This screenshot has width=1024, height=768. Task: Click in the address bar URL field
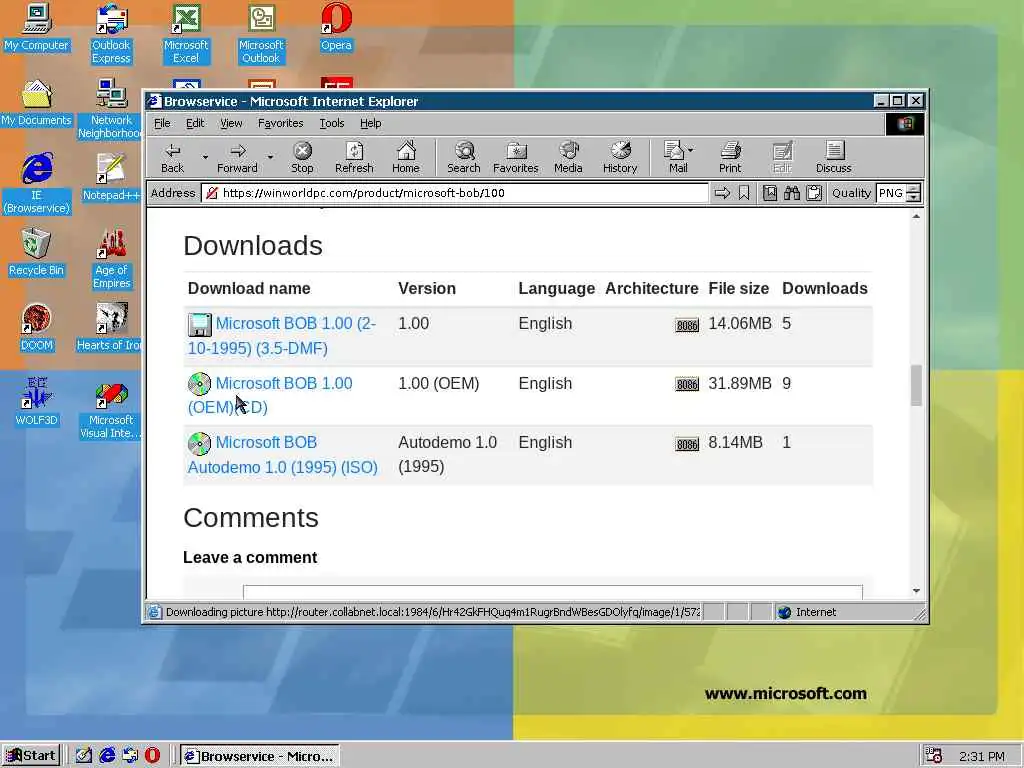coord(456,193)
